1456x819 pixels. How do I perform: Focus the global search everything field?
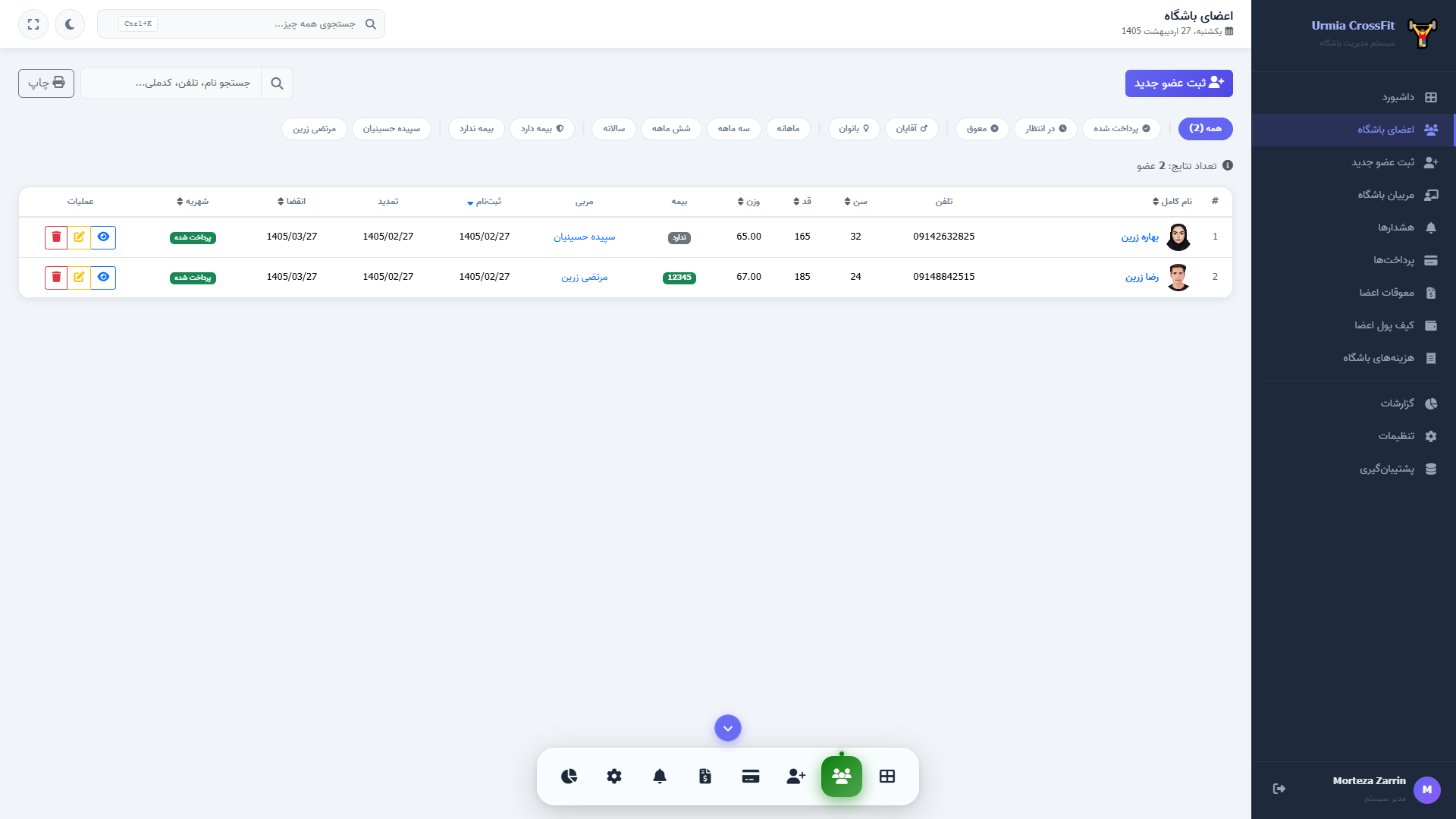(241, 24)
